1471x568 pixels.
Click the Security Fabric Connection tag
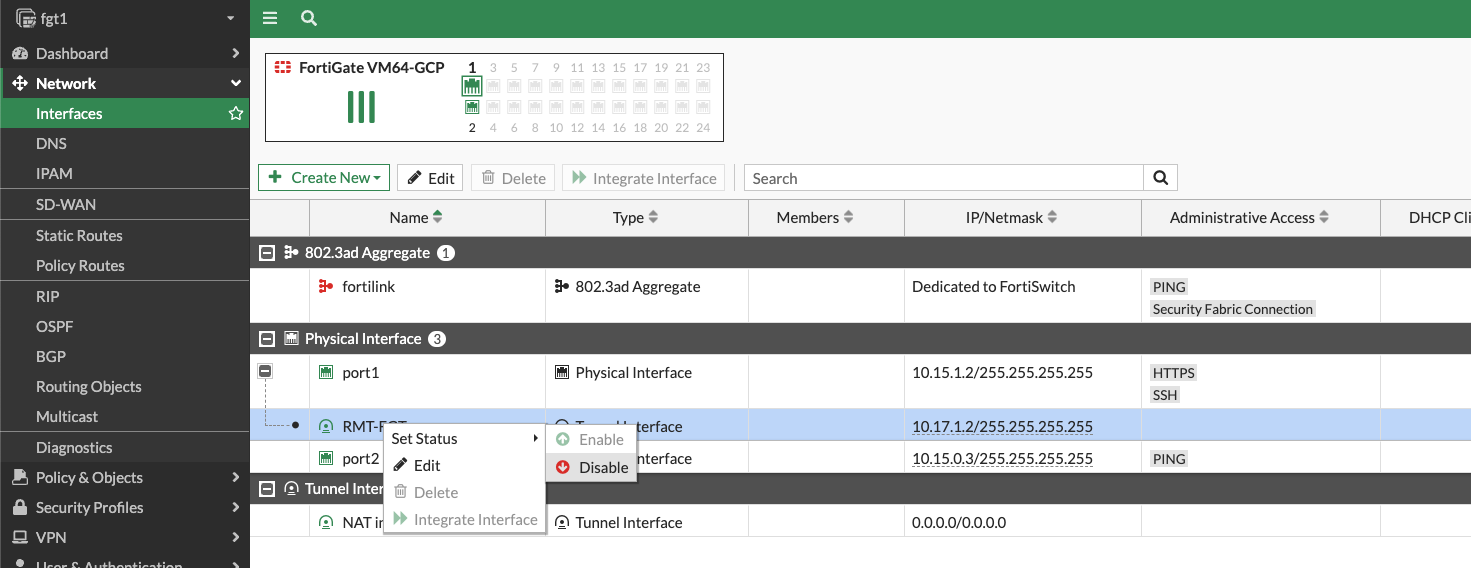[1232, 309]
